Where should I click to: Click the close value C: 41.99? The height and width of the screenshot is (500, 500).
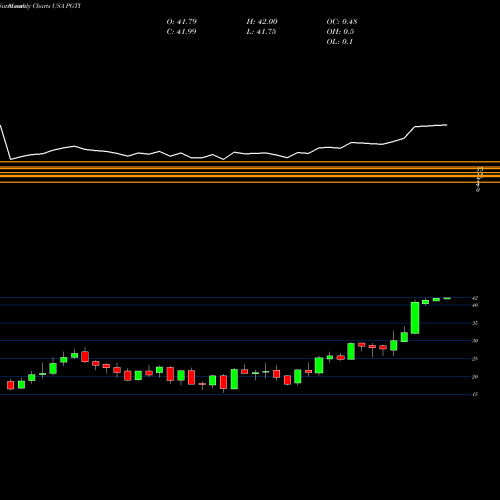(x=181, y=32)
